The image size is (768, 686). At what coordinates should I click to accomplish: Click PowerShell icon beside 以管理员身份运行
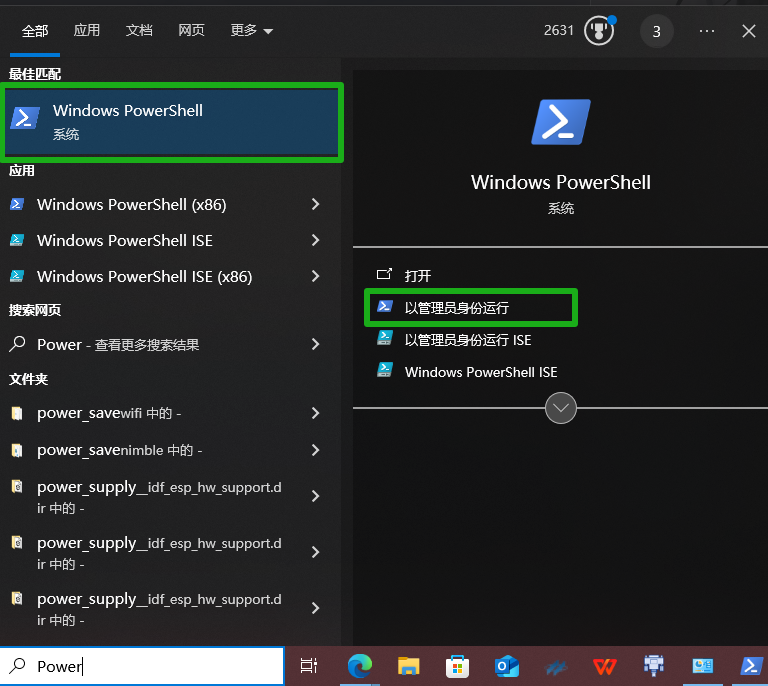click(384, 306)
